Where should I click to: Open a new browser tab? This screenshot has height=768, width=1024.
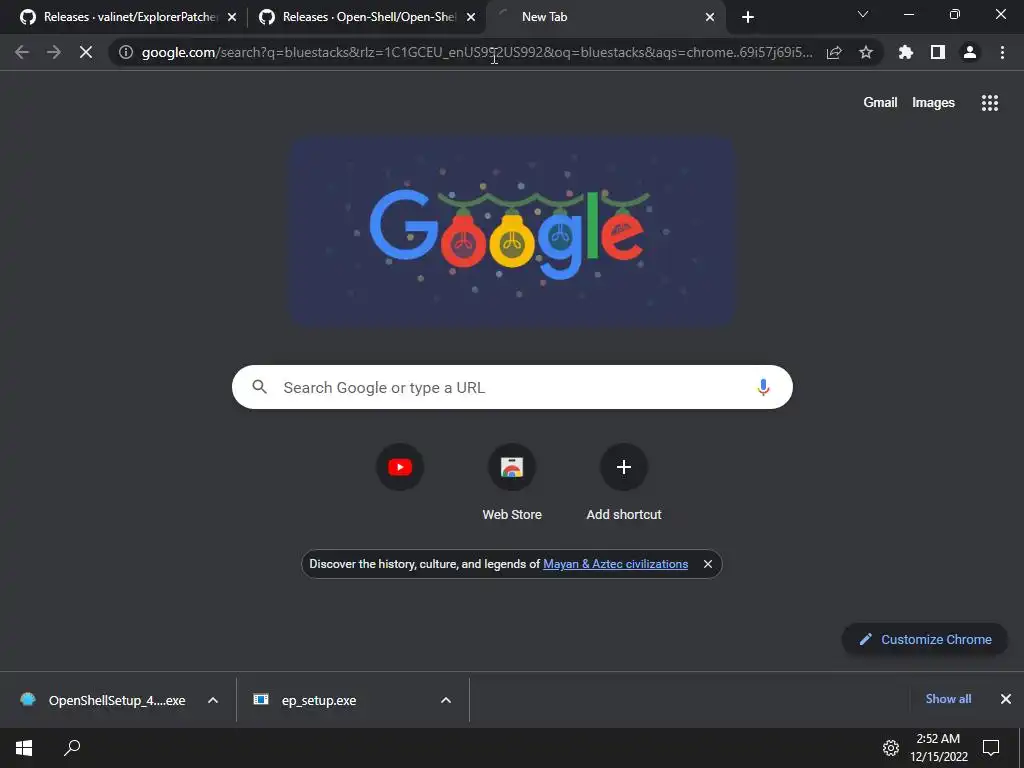(748, 17)
